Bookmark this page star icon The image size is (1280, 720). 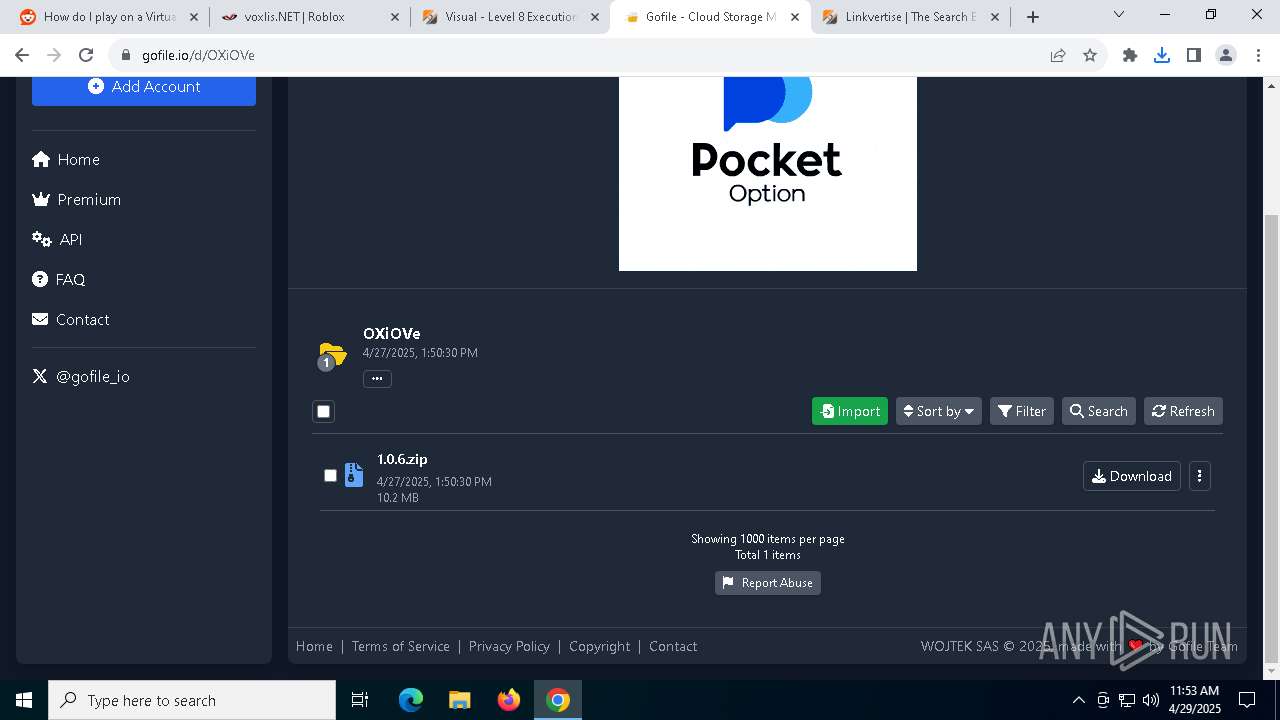coord(1090,55)
